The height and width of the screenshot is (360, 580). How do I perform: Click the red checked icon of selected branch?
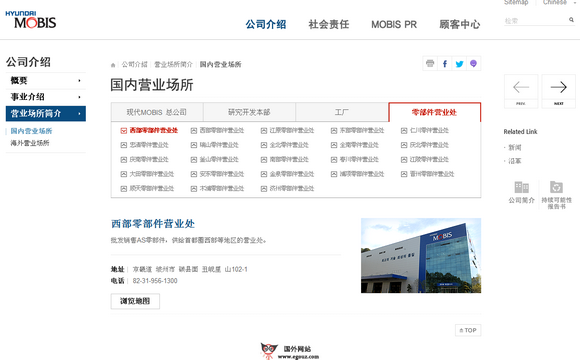point(124,131)
